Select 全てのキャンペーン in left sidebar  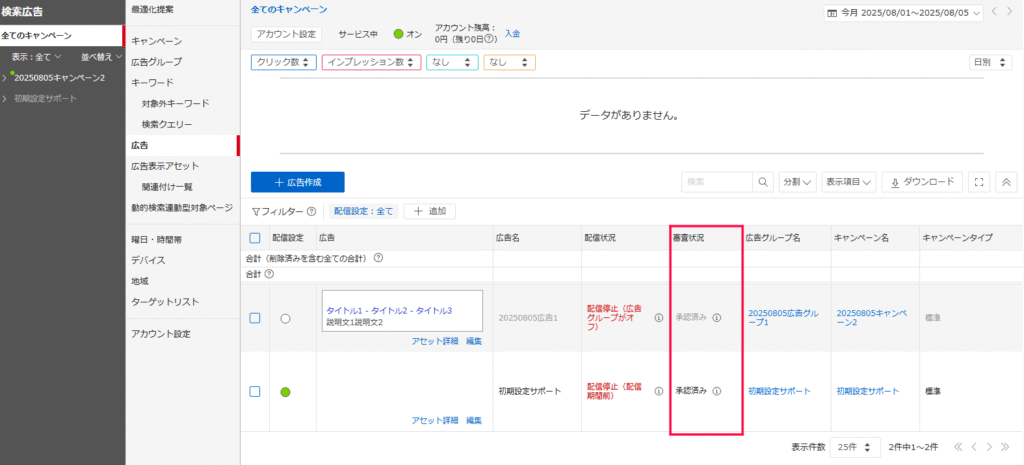(x=61, y=36)
